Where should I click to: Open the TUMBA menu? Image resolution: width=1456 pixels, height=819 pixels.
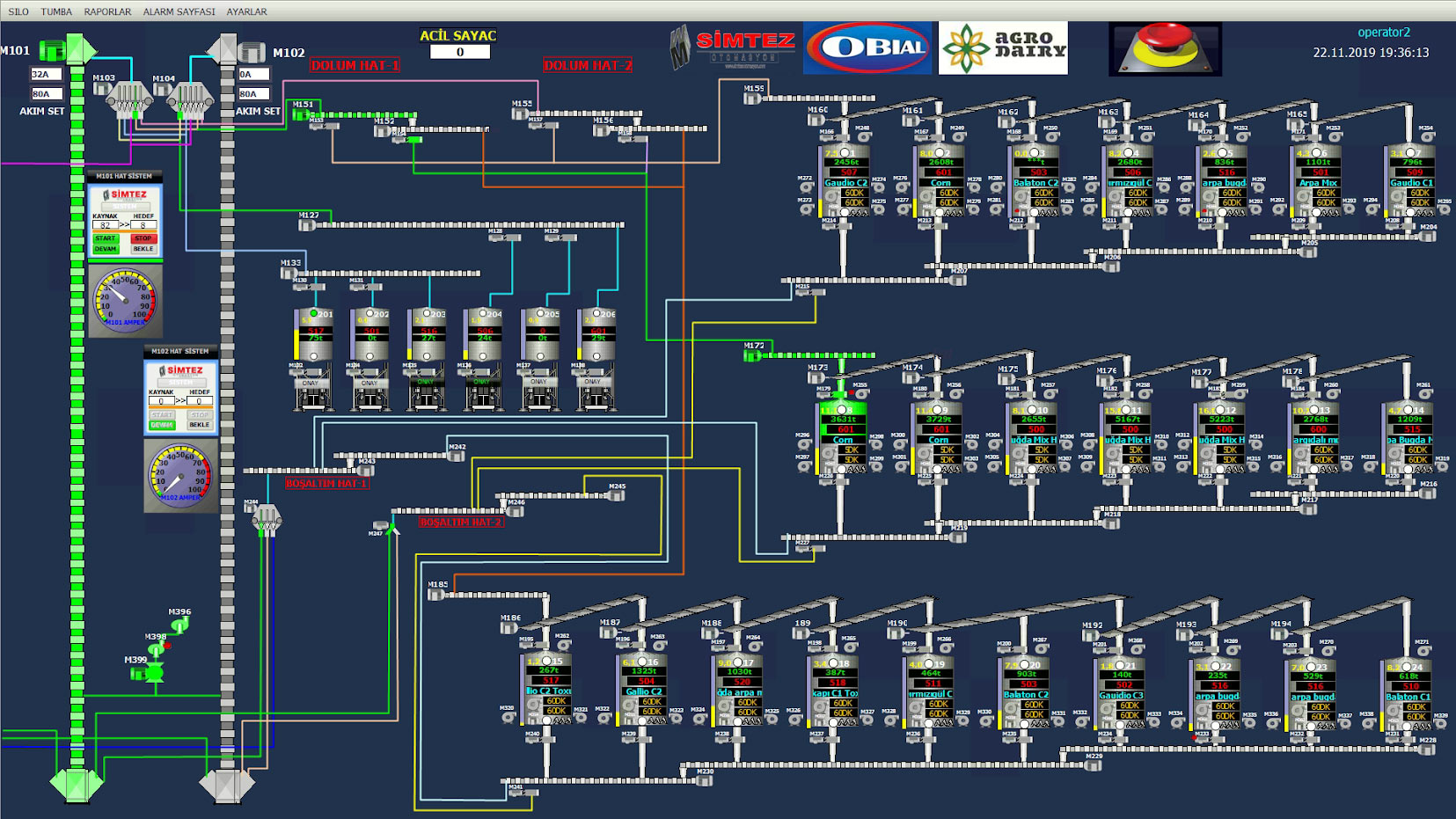pos(56,11)
